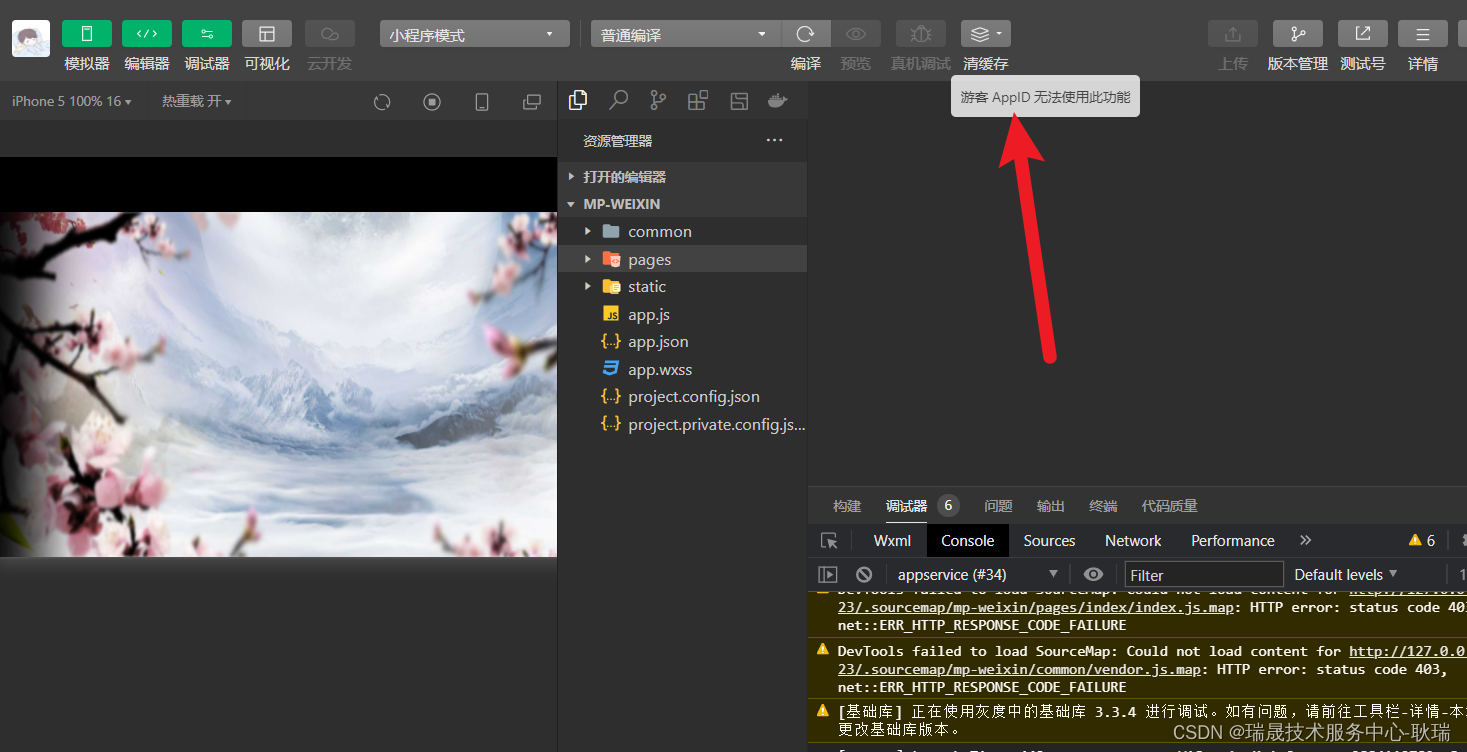Screen dimensions: 1467x752
Task: Click the detach simulator window icon
Action: tap(532, 102)
